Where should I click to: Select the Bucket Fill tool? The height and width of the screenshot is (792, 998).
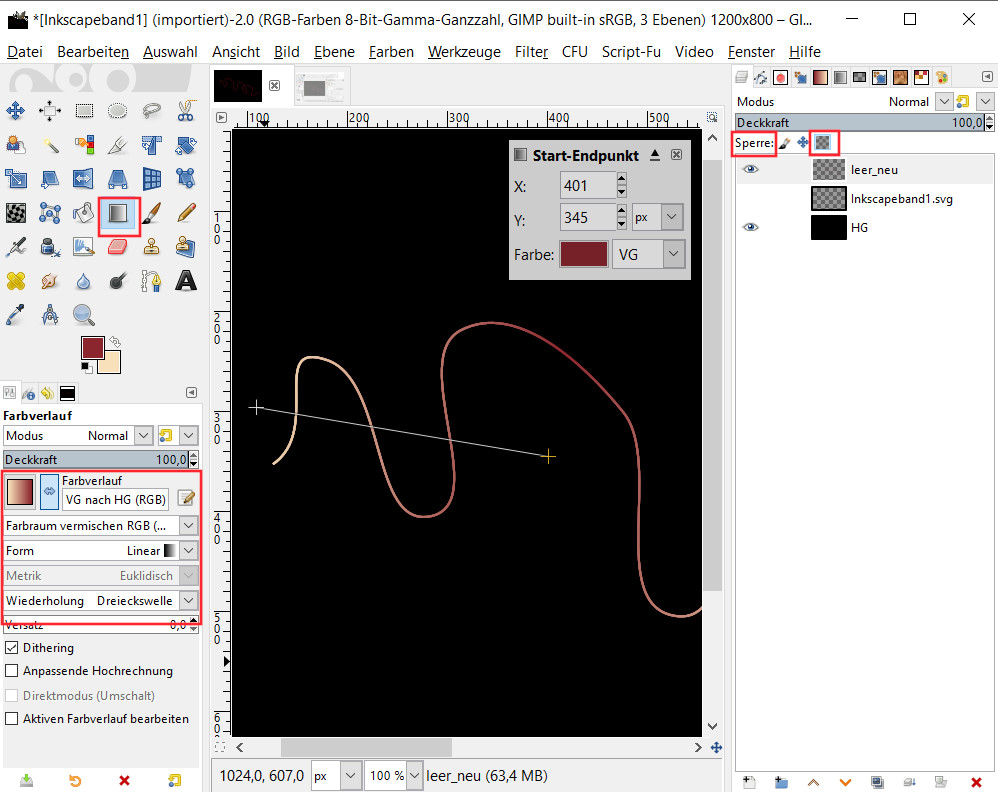pyautogui.click(x=84, y=213)
